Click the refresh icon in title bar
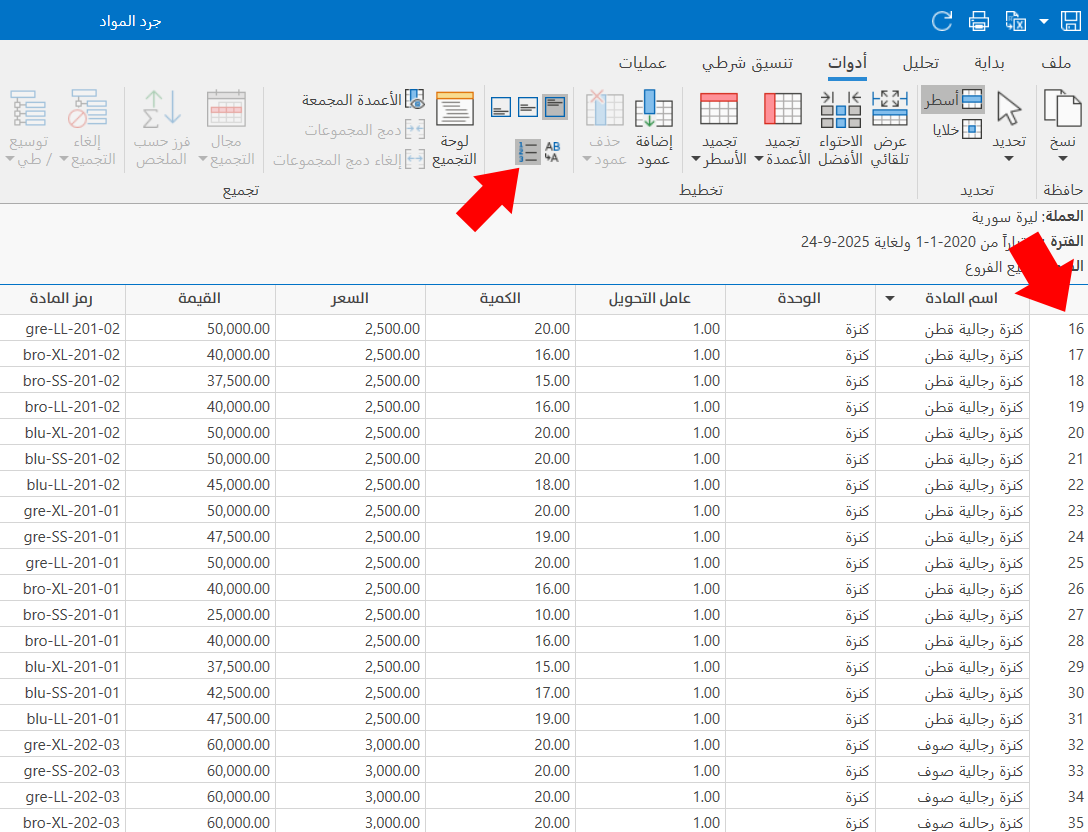1088x832 pixels. click(941, 20)
